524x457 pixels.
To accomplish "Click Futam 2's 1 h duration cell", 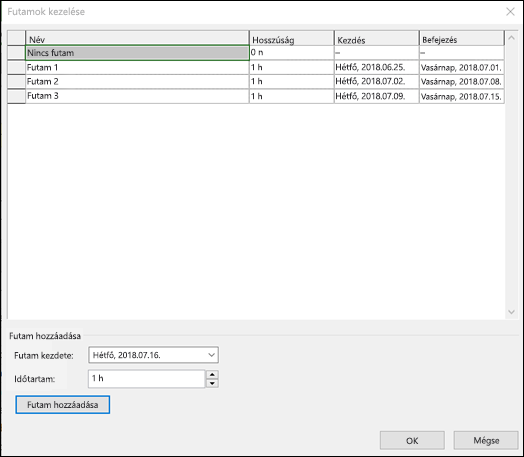I will [x=292, y=82].
